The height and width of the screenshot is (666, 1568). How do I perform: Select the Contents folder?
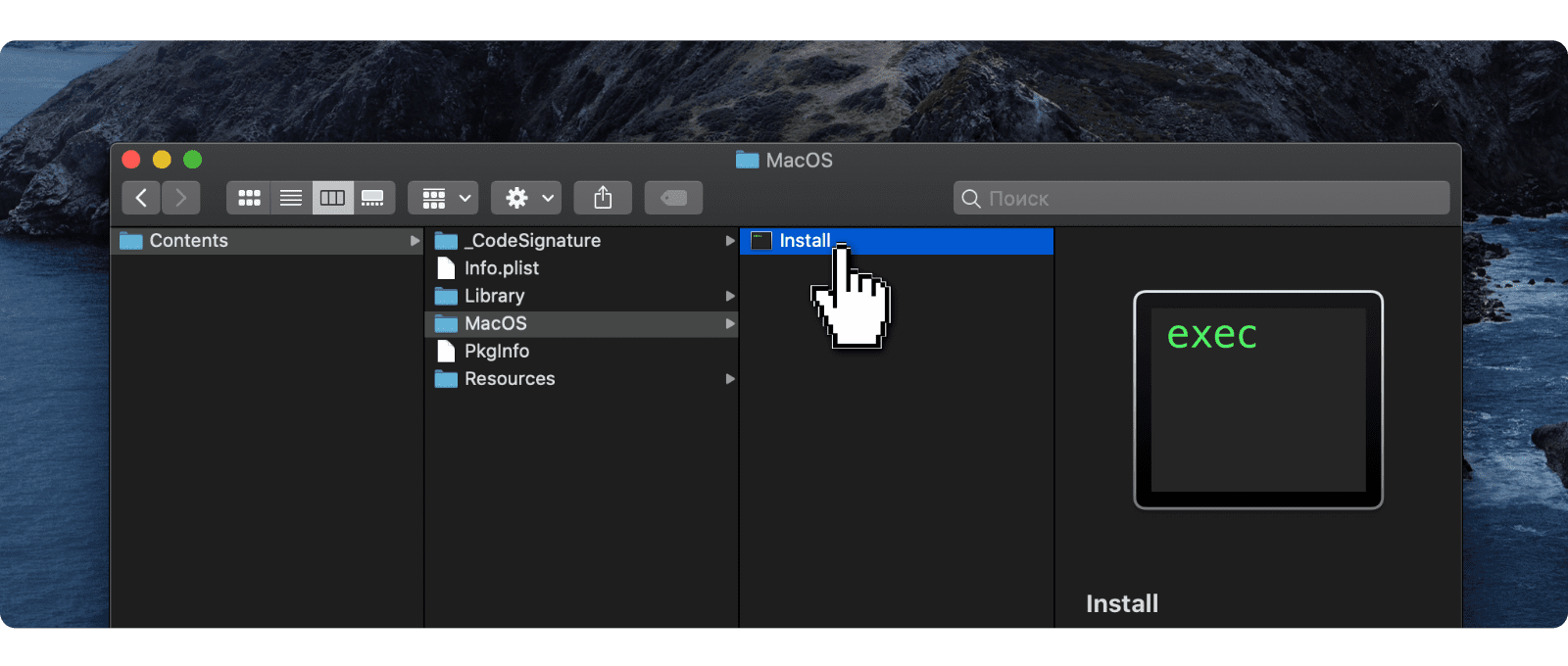[188, 241]
